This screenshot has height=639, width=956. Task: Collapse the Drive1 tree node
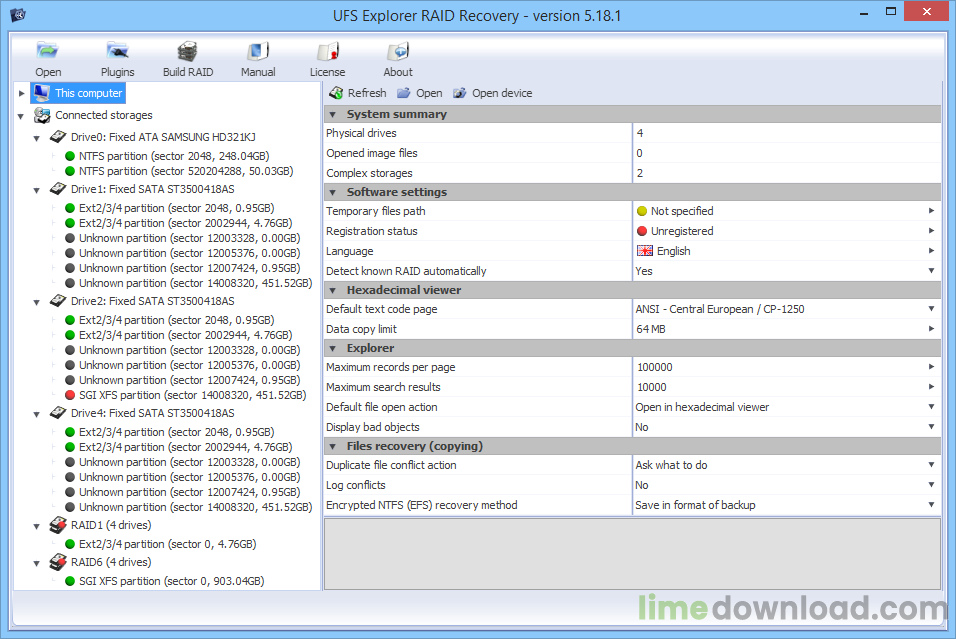[37, 190]
